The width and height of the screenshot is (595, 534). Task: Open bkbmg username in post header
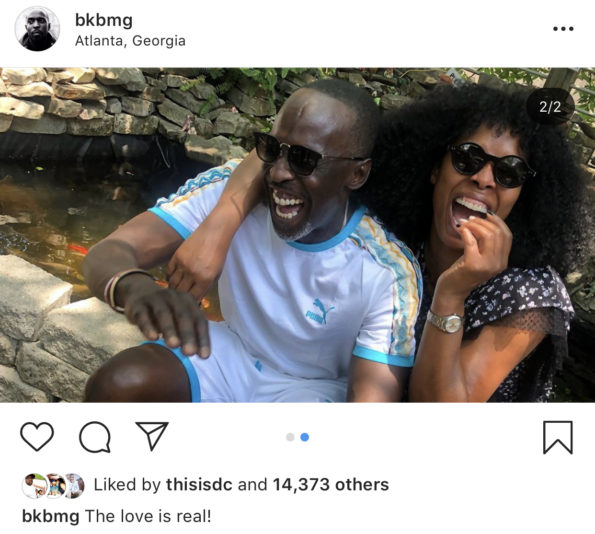[104, 20]
